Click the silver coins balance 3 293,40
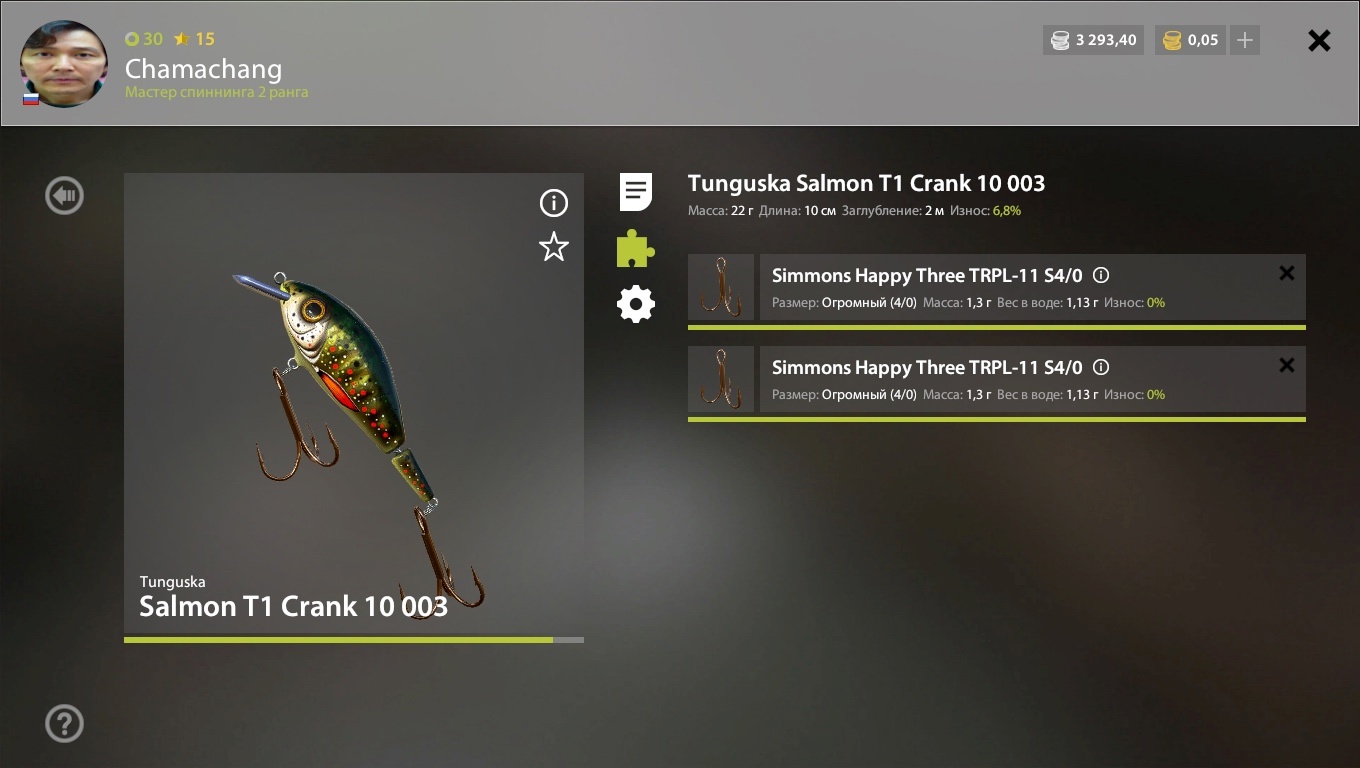The height and width of the screenshot is (768, 1360). tap(1093, 40)
